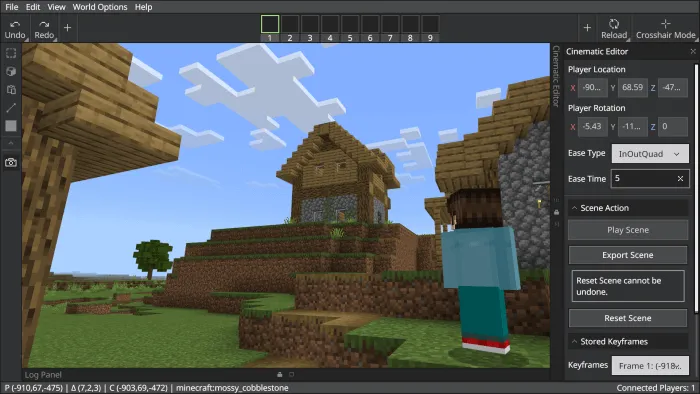The image size is (700, 394).
Task: Open the Ease Type InOutQuad dropdown
Action: click(650, 153)
